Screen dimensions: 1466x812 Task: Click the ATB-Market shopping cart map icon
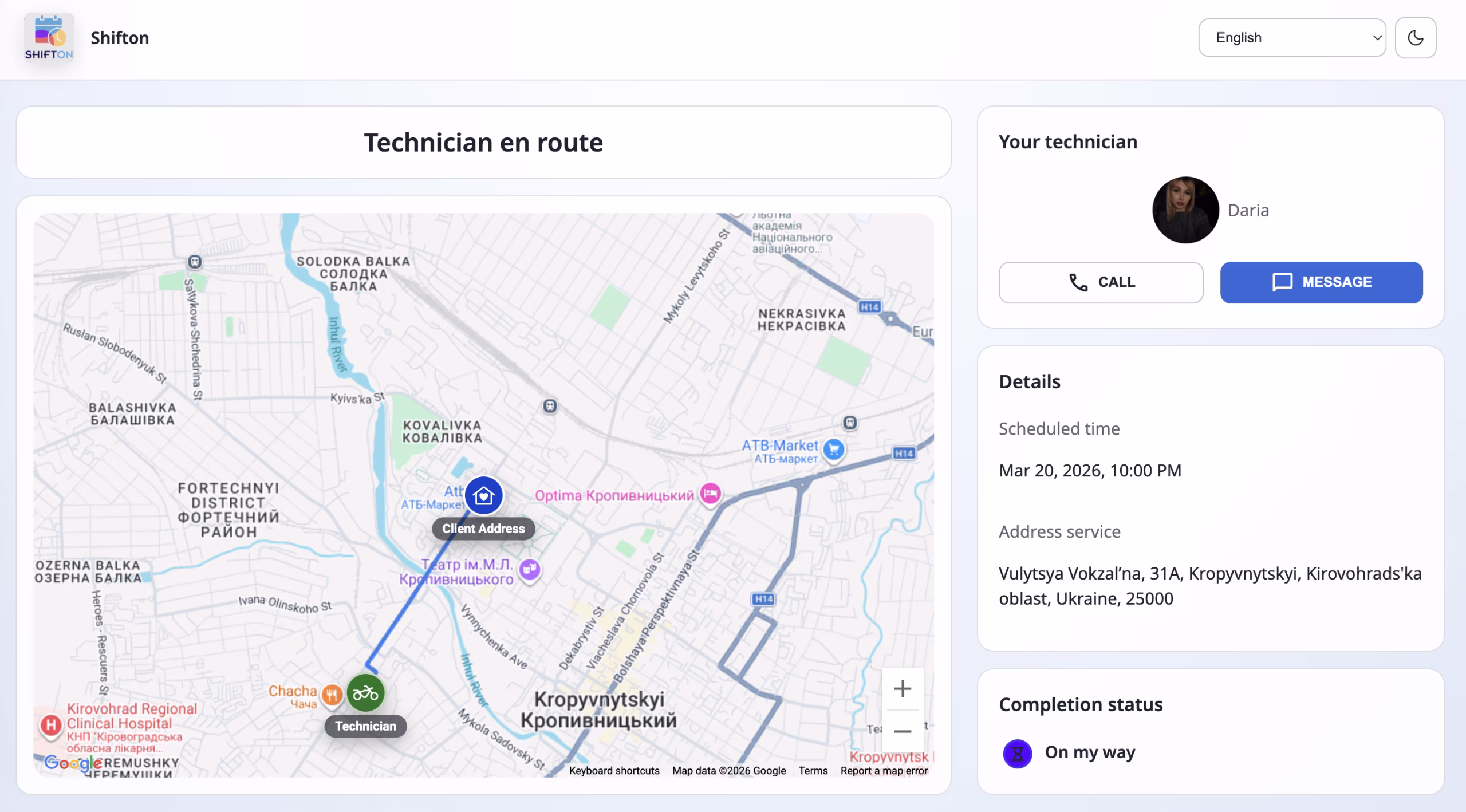[833, 450]
